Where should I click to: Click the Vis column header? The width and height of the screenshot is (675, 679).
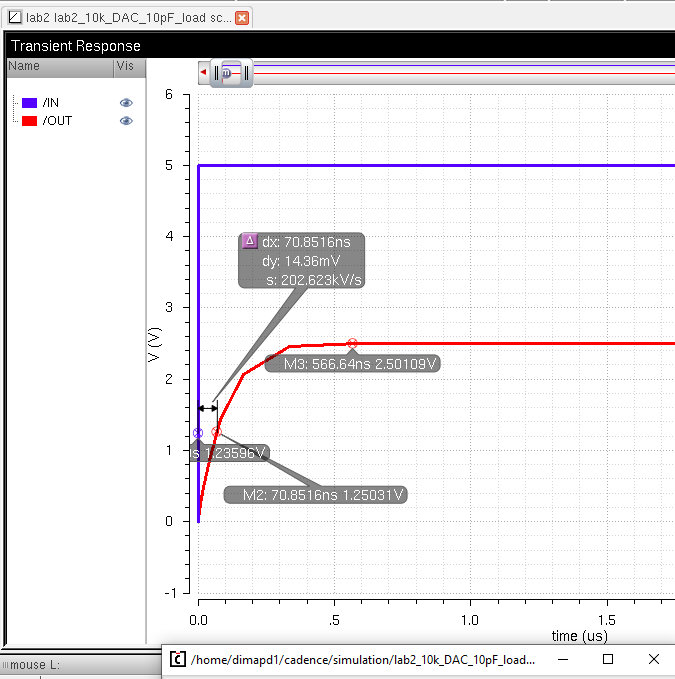click(126, 66)
